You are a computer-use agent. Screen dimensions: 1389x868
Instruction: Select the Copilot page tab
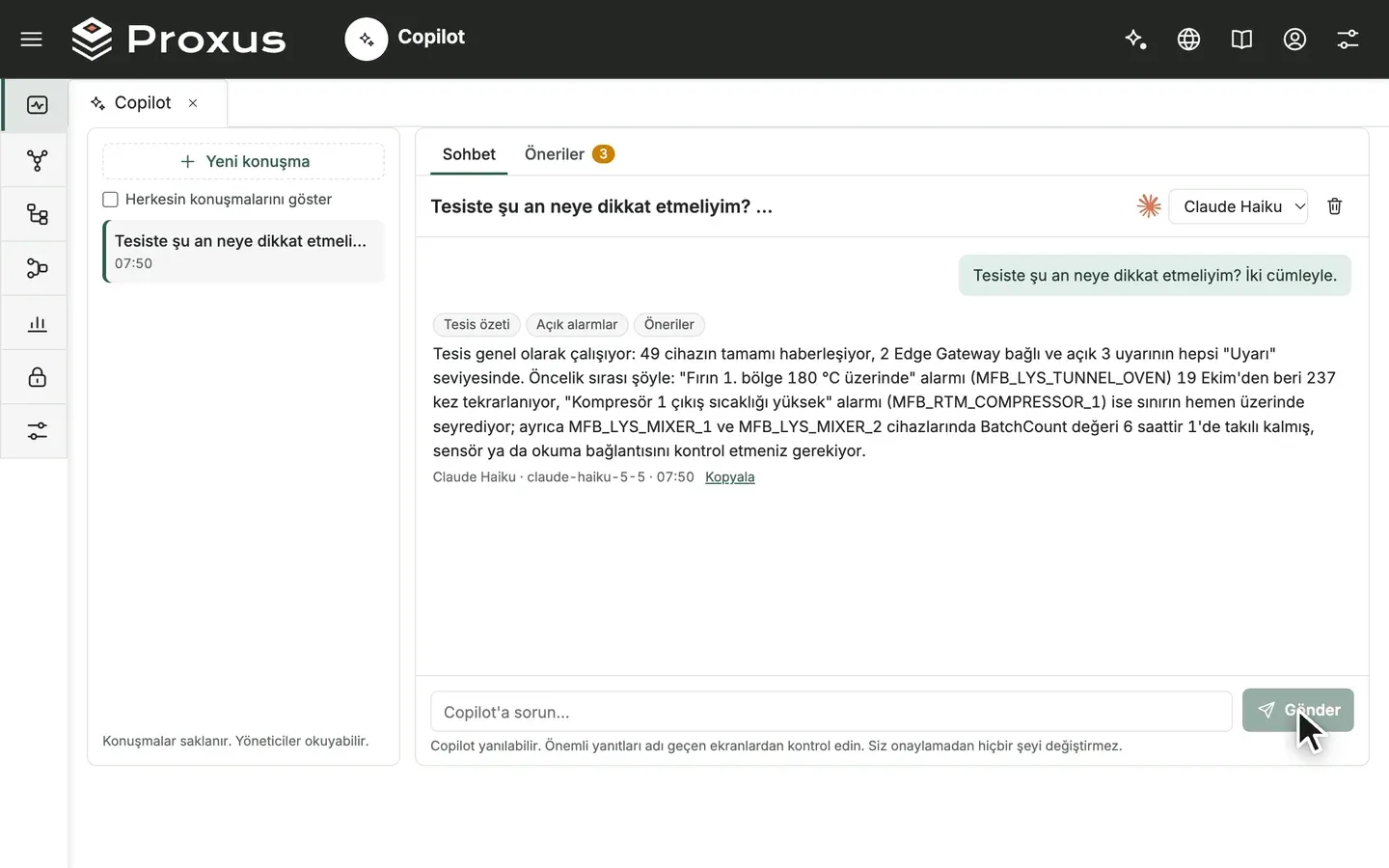tap(143, 103)
